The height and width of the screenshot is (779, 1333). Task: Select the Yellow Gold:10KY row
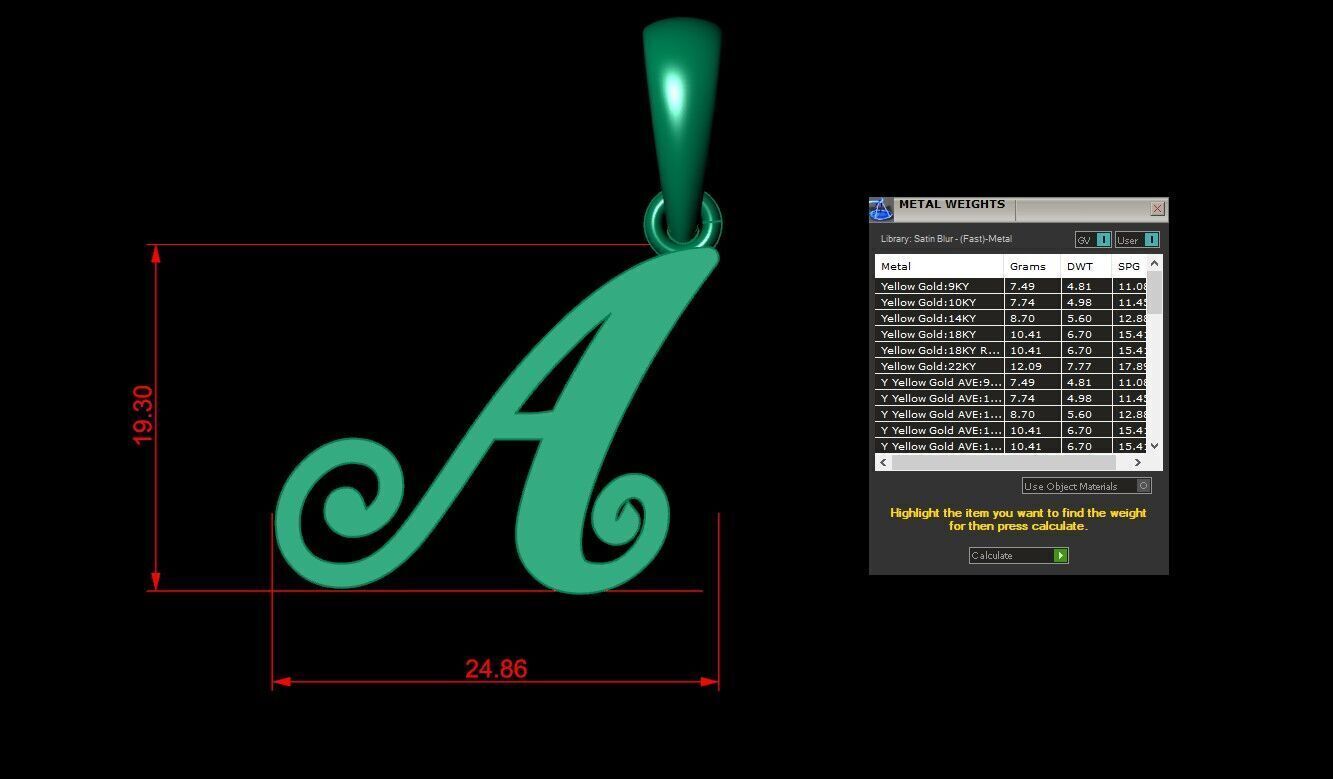[x=1010, y=302]
